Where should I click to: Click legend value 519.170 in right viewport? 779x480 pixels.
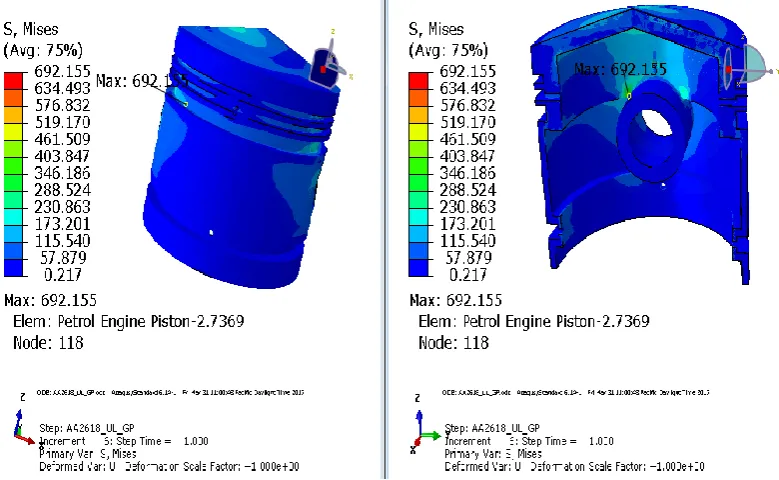(467, 122)
